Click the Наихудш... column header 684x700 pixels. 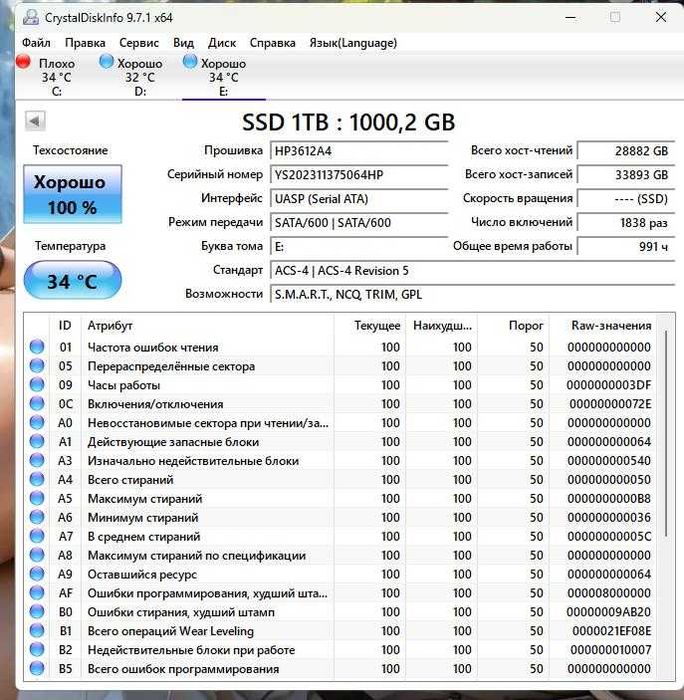coord(442,325)
